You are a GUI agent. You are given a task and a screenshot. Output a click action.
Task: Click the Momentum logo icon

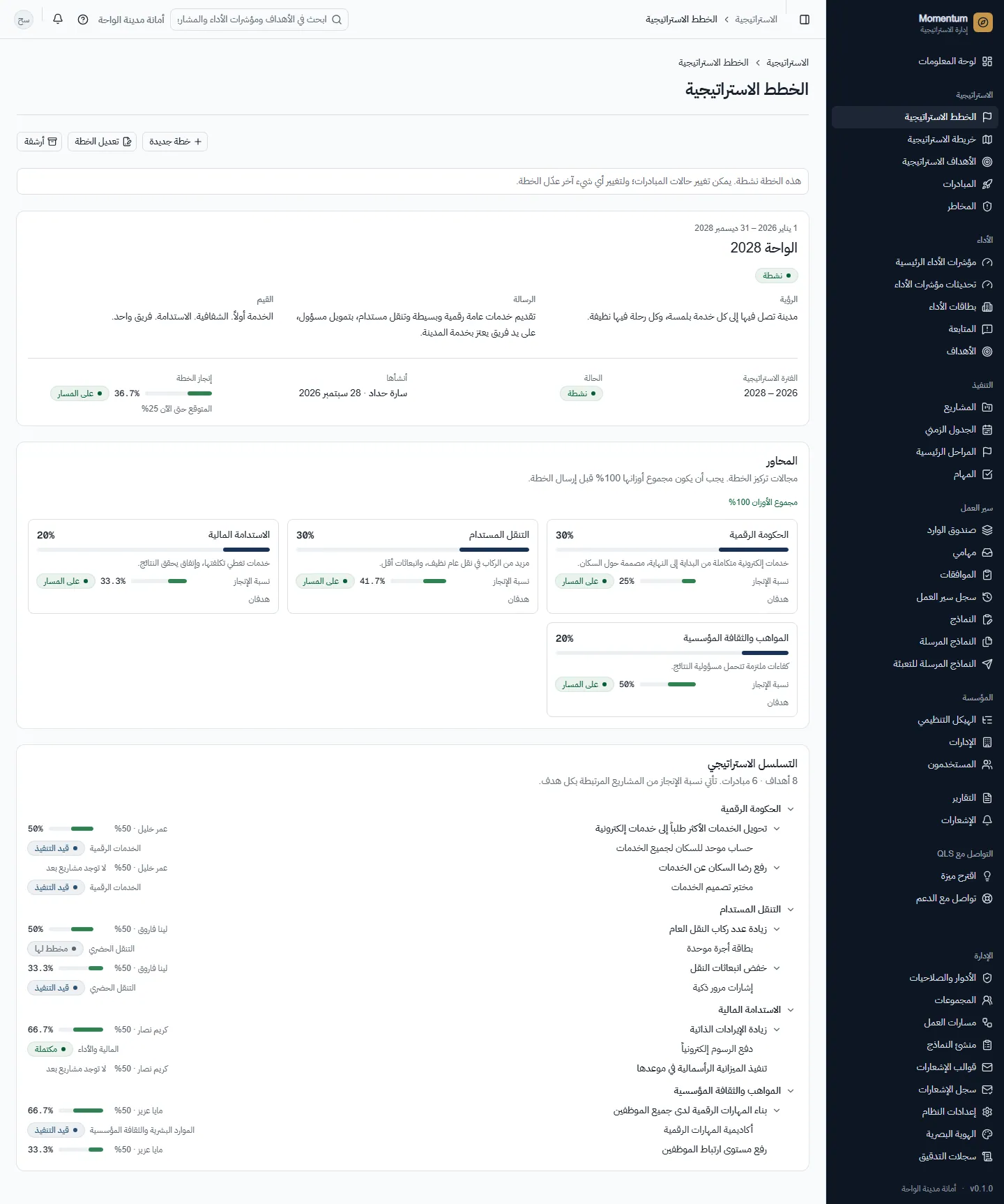pyautogui.click(x=983, y=22)
